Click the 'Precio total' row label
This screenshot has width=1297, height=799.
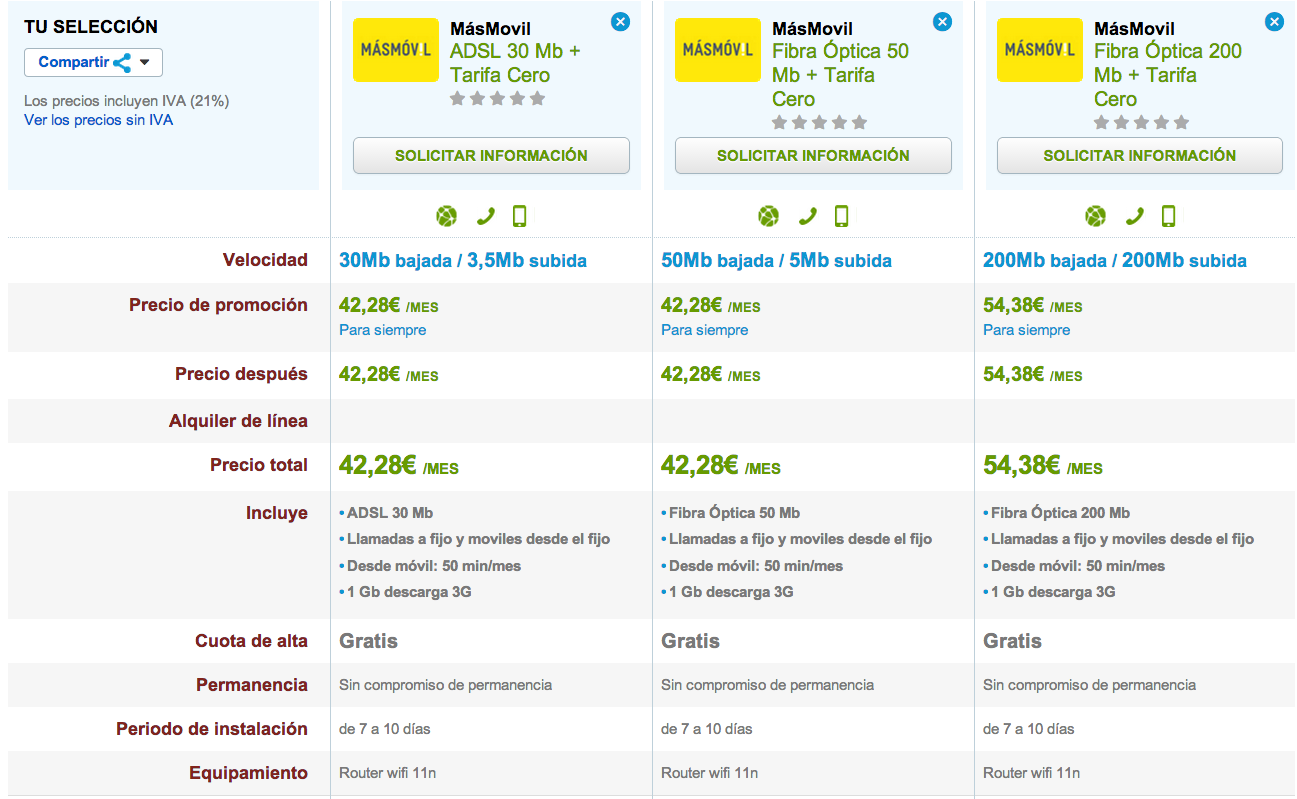pos(259,465)
